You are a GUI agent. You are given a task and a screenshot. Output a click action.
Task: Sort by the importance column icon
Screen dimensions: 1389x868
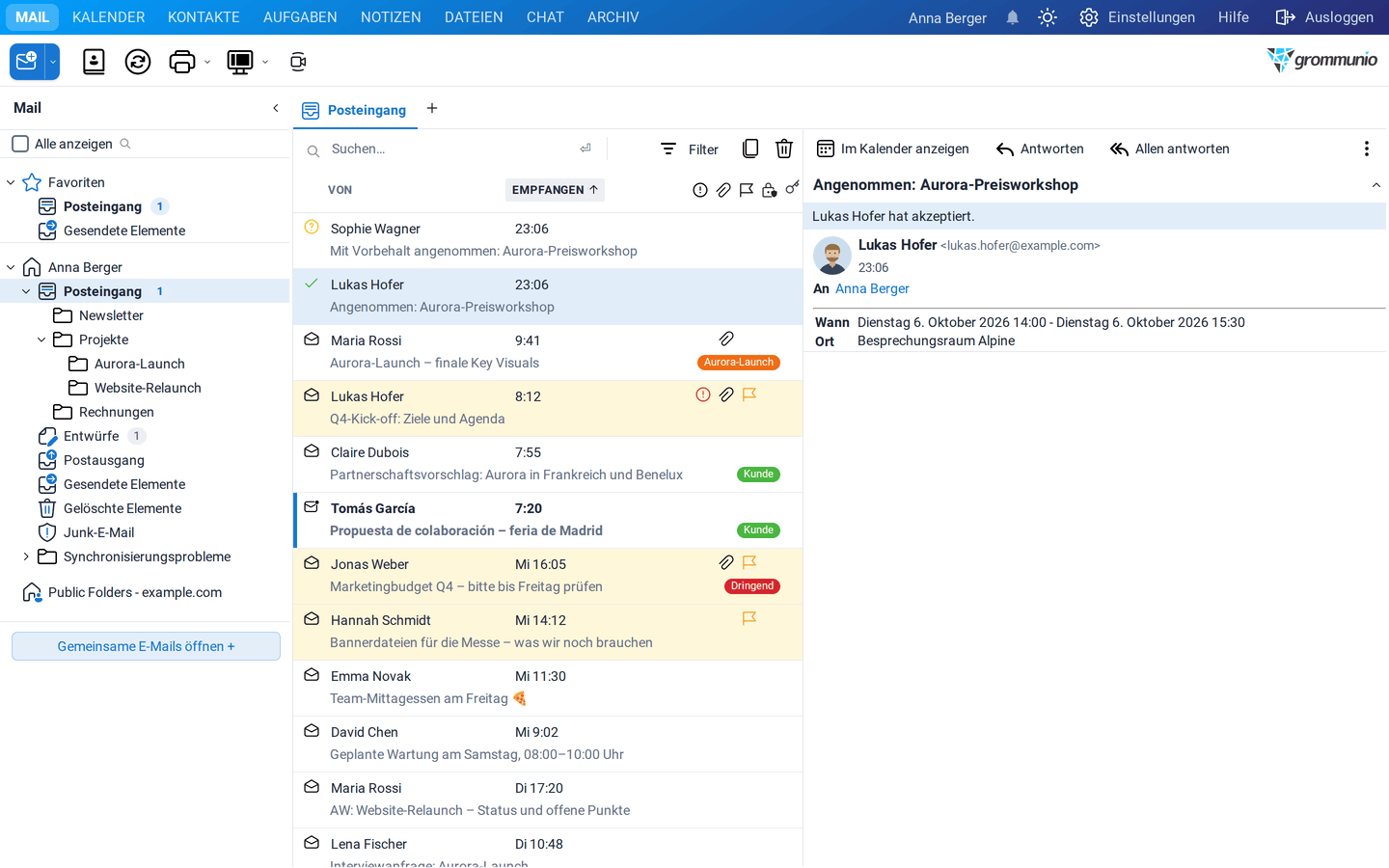coord(700,190)
